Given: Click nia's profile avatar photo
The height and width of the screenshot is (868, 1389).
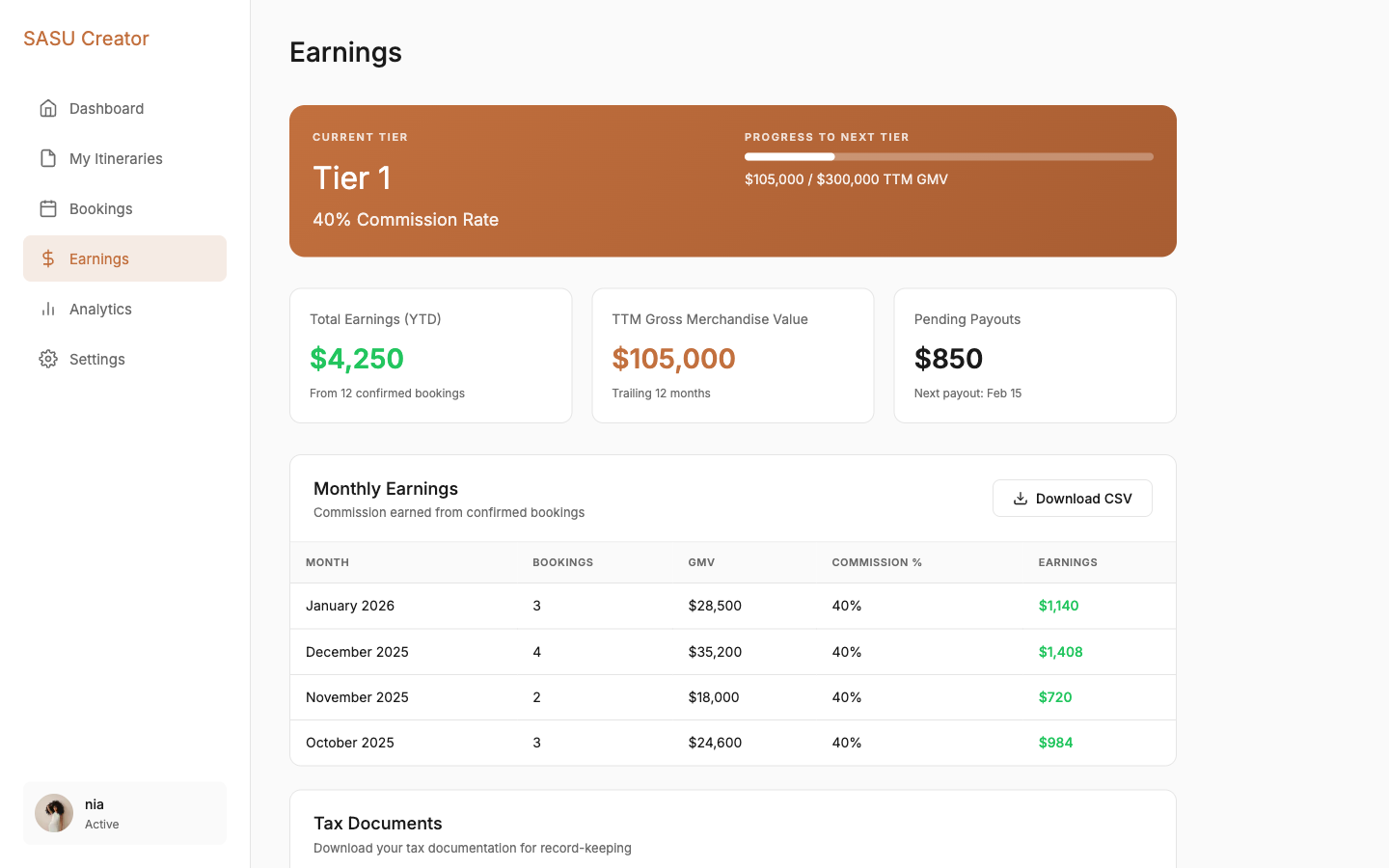Looking at the screenshot, I should 54,813.
